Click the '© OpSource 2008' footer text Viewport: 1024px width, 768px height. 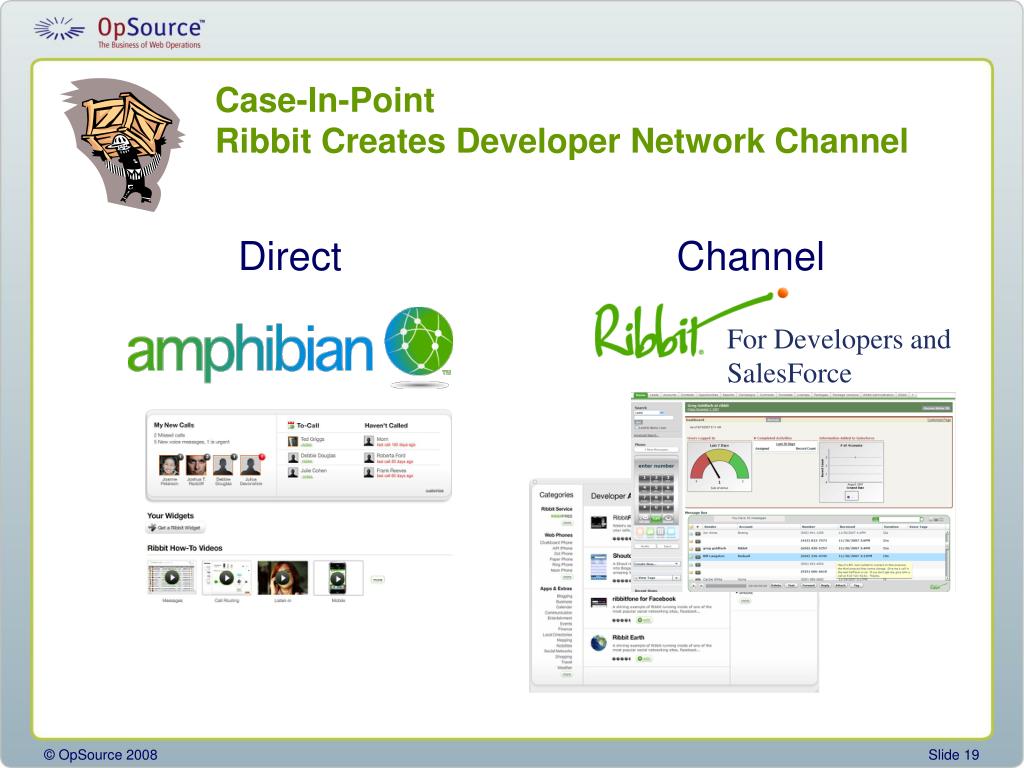pyautogui.click(x=101, y=754)
